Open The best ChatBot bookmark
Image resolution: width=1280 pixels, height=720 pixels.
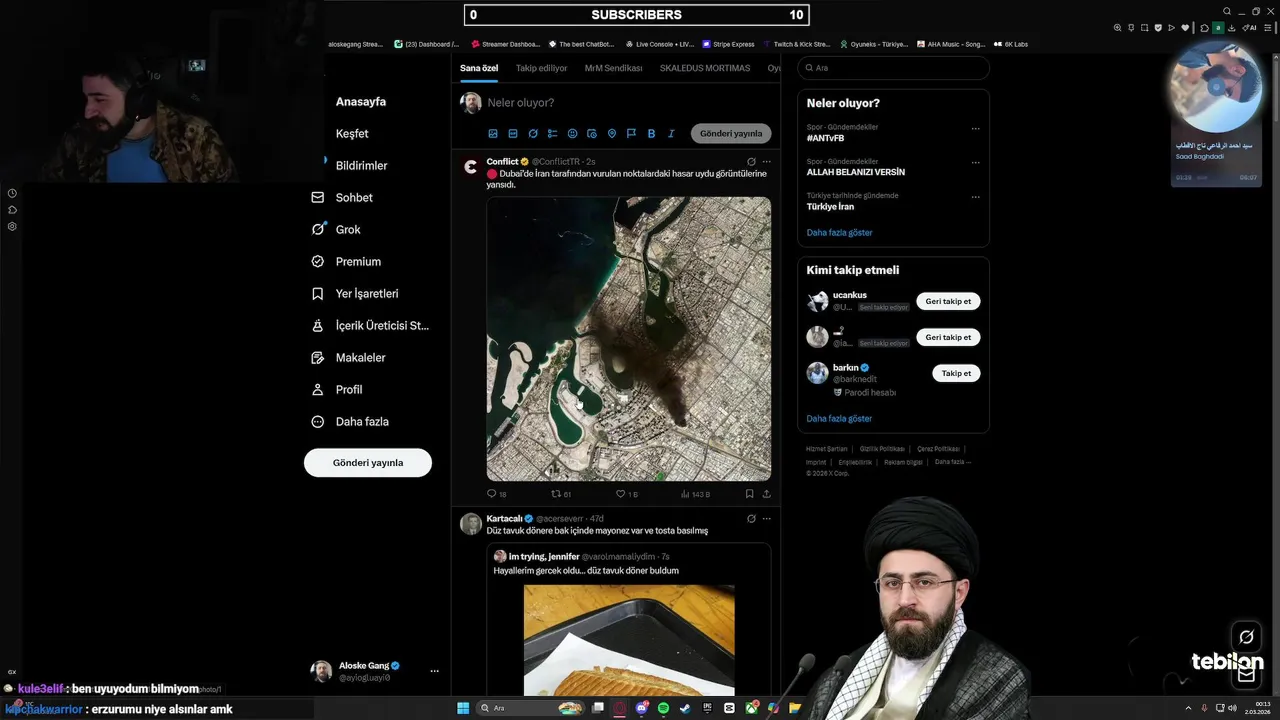point(580,44)
